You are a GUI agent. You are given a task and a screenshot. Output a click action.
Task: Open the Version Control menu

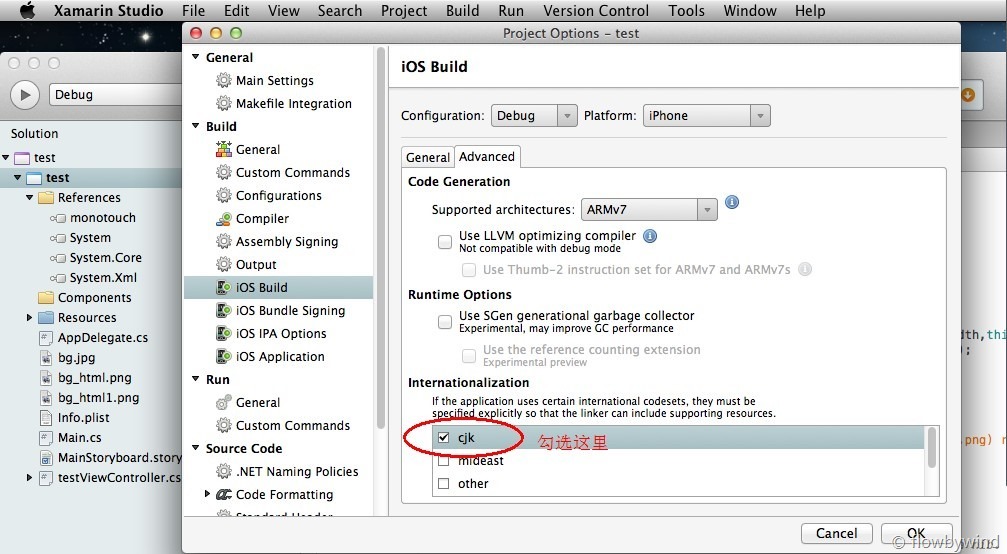[596, 11]
